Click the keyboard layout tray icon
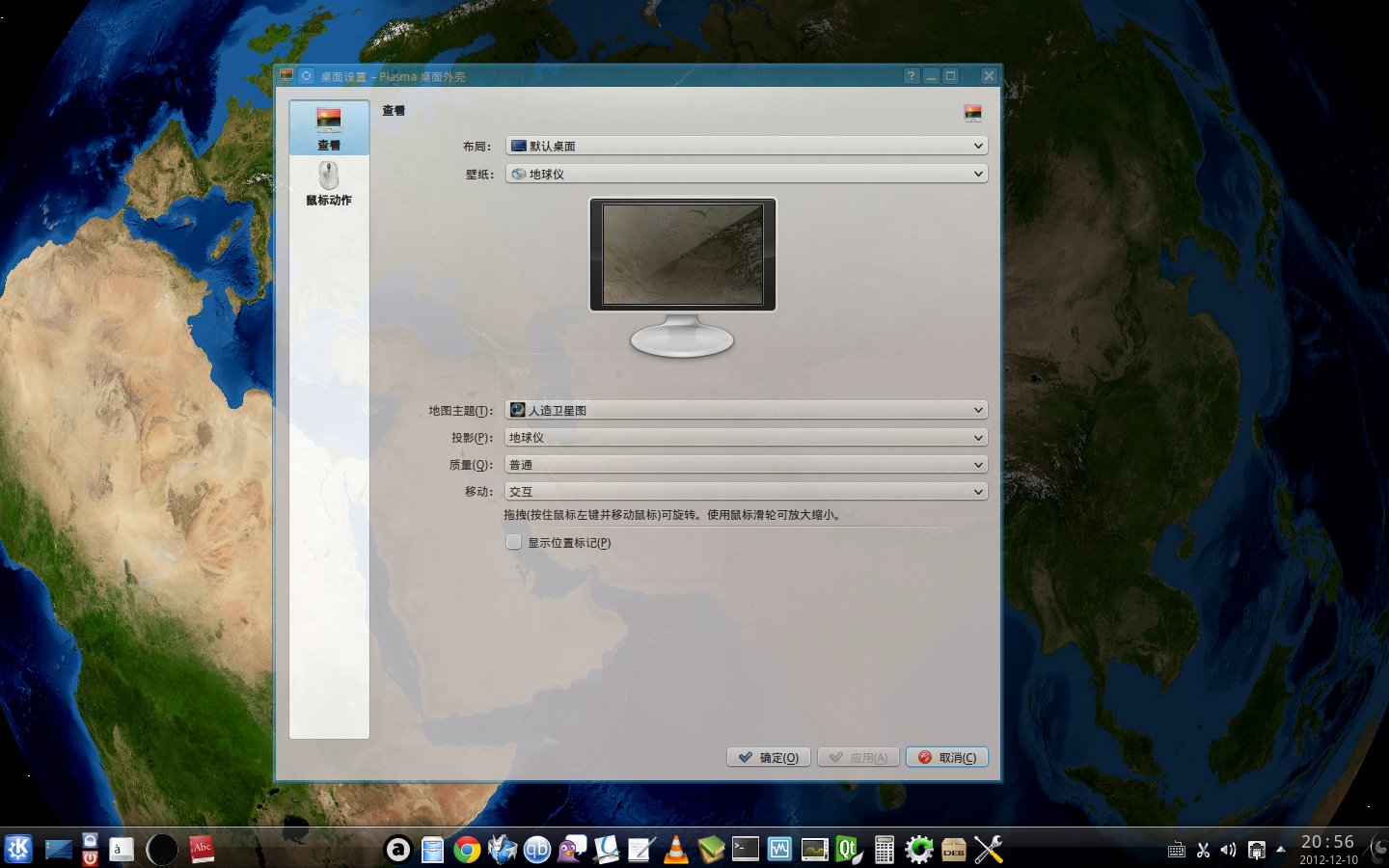Viewport: 1389px width, 868px height. (x=1176, y=850)
